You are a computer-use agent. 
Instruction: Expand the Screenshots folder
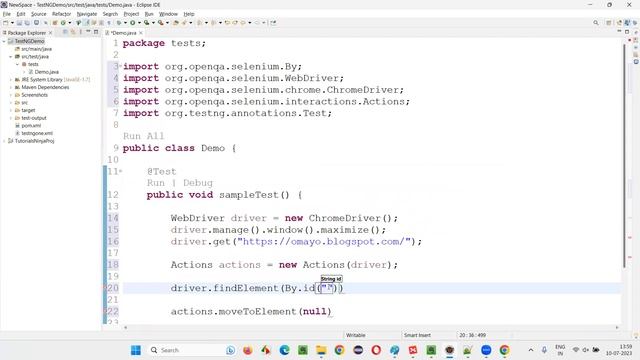[x=11, y=95]
